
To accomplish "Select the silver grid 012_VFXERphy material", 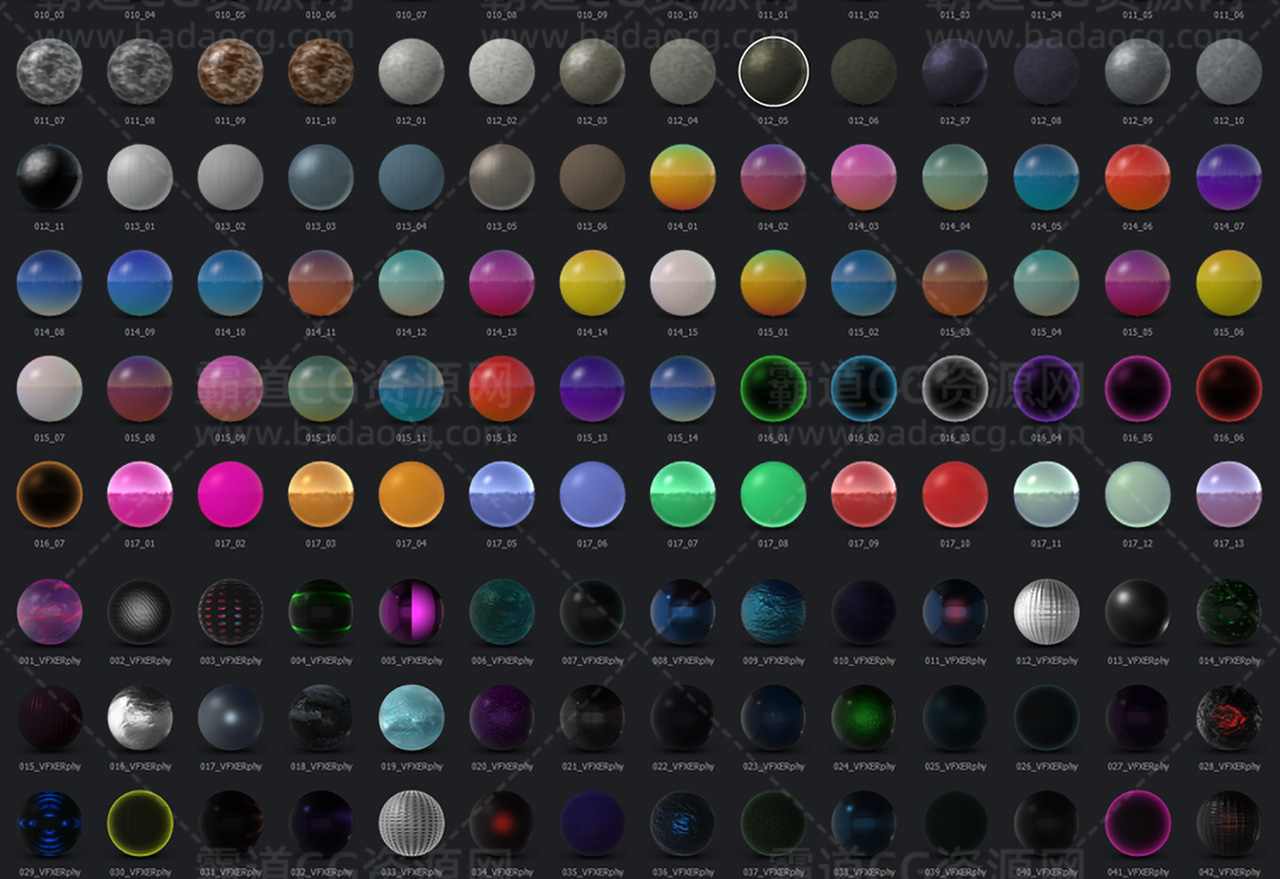I will (x=1046, y=611).
